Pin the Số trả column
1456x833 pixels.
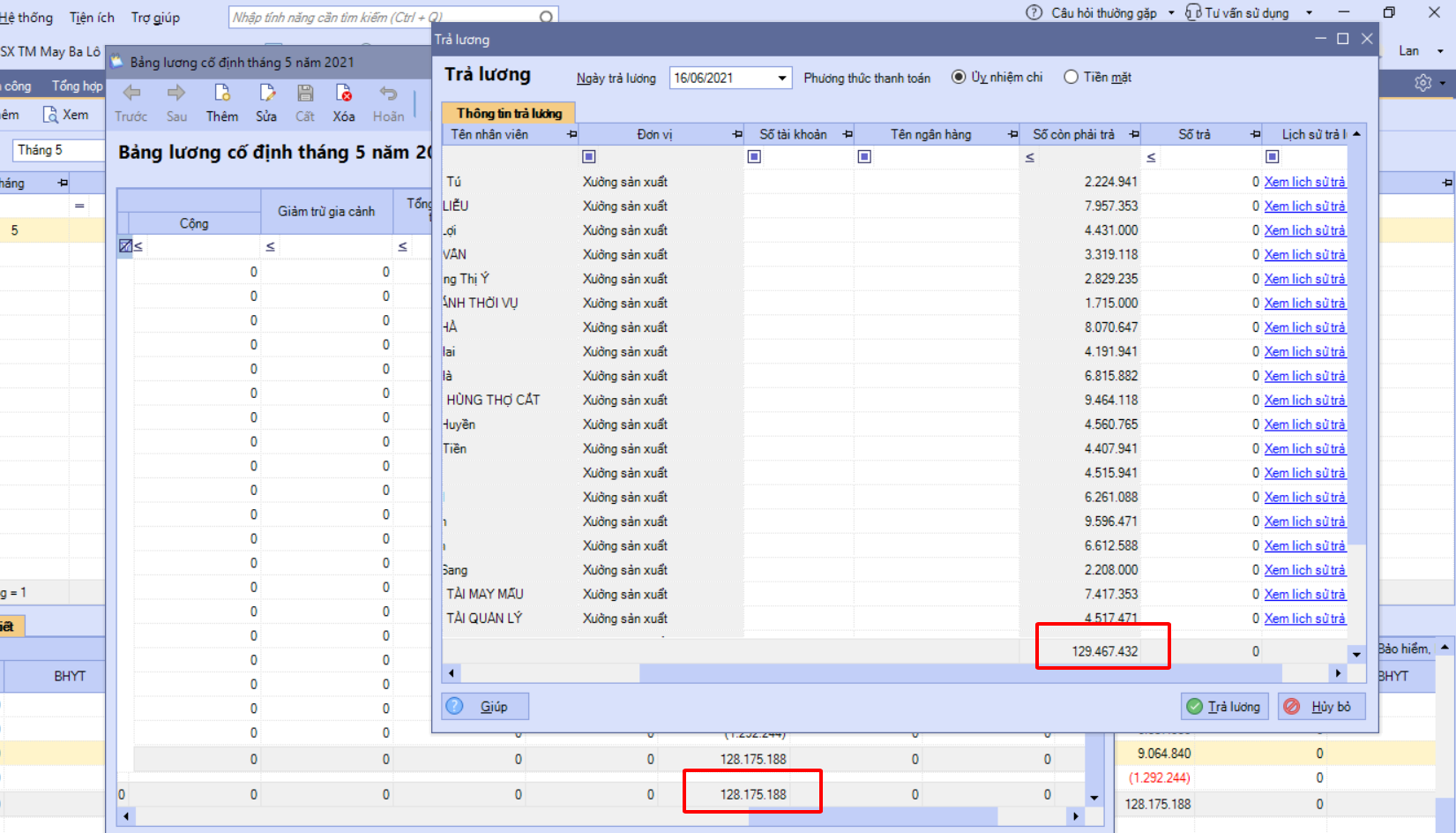coord(1255,134)
